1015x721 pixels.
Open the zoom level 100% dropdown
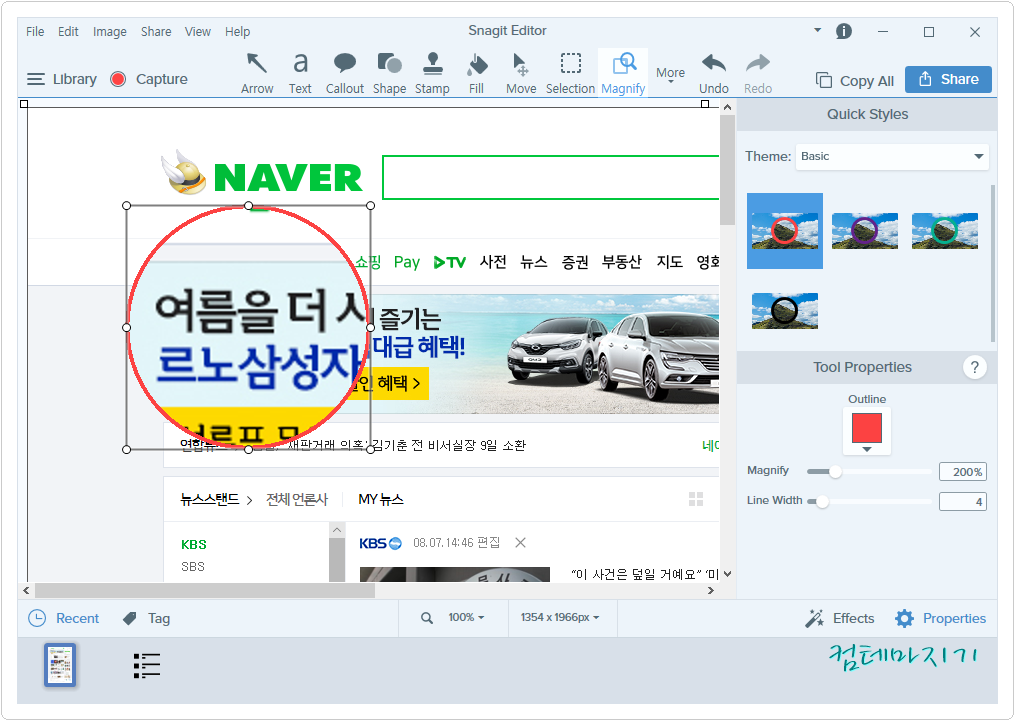point(466,617)
